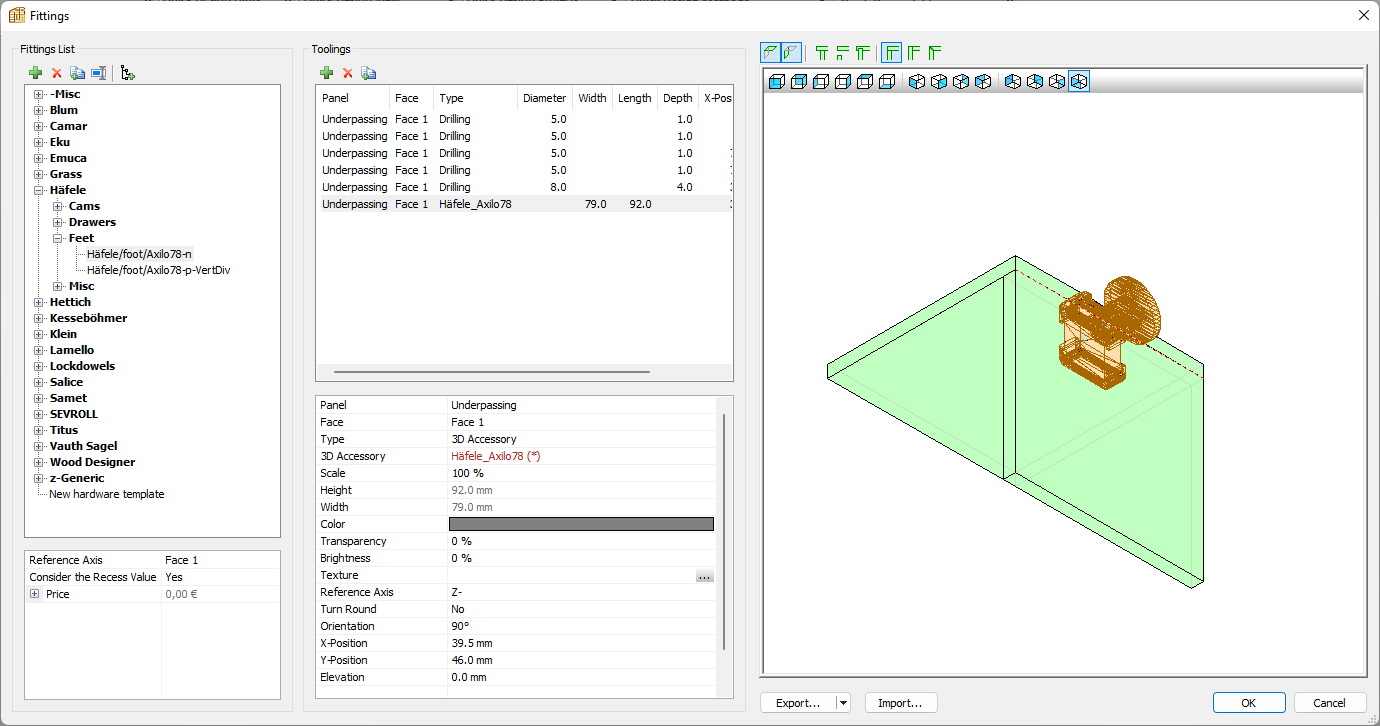
Task: Select Häfele/foot/Axilo78-p-VertDiv fitting
Action: (x=159, y=270)
